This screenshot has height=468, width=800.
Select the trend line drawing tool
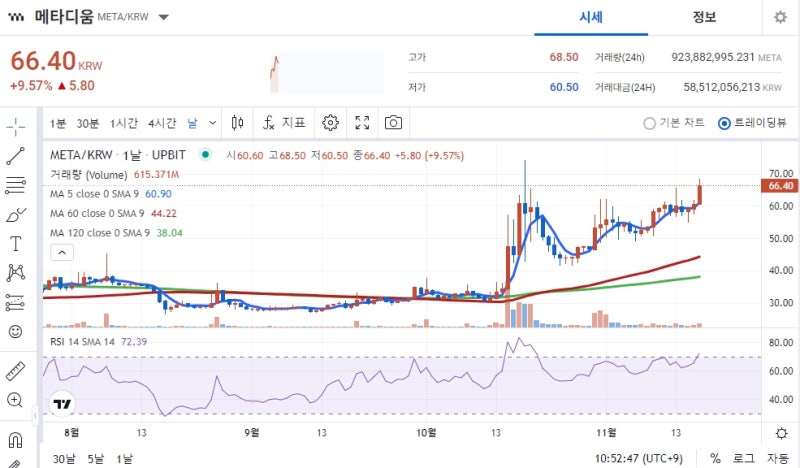[15, 156]
